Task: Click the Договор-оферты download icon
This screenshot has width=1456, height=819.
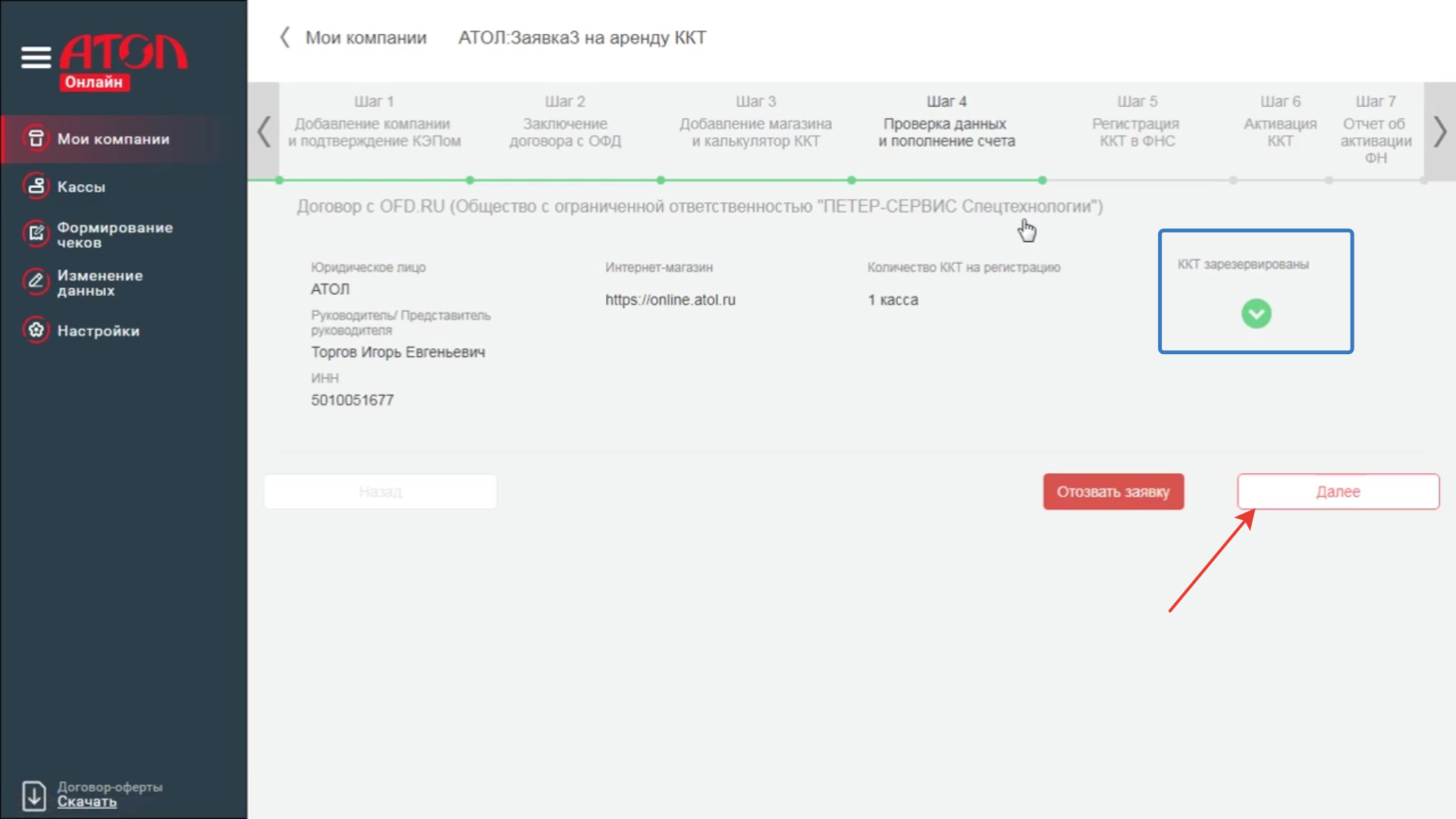Action: (34, 795)
